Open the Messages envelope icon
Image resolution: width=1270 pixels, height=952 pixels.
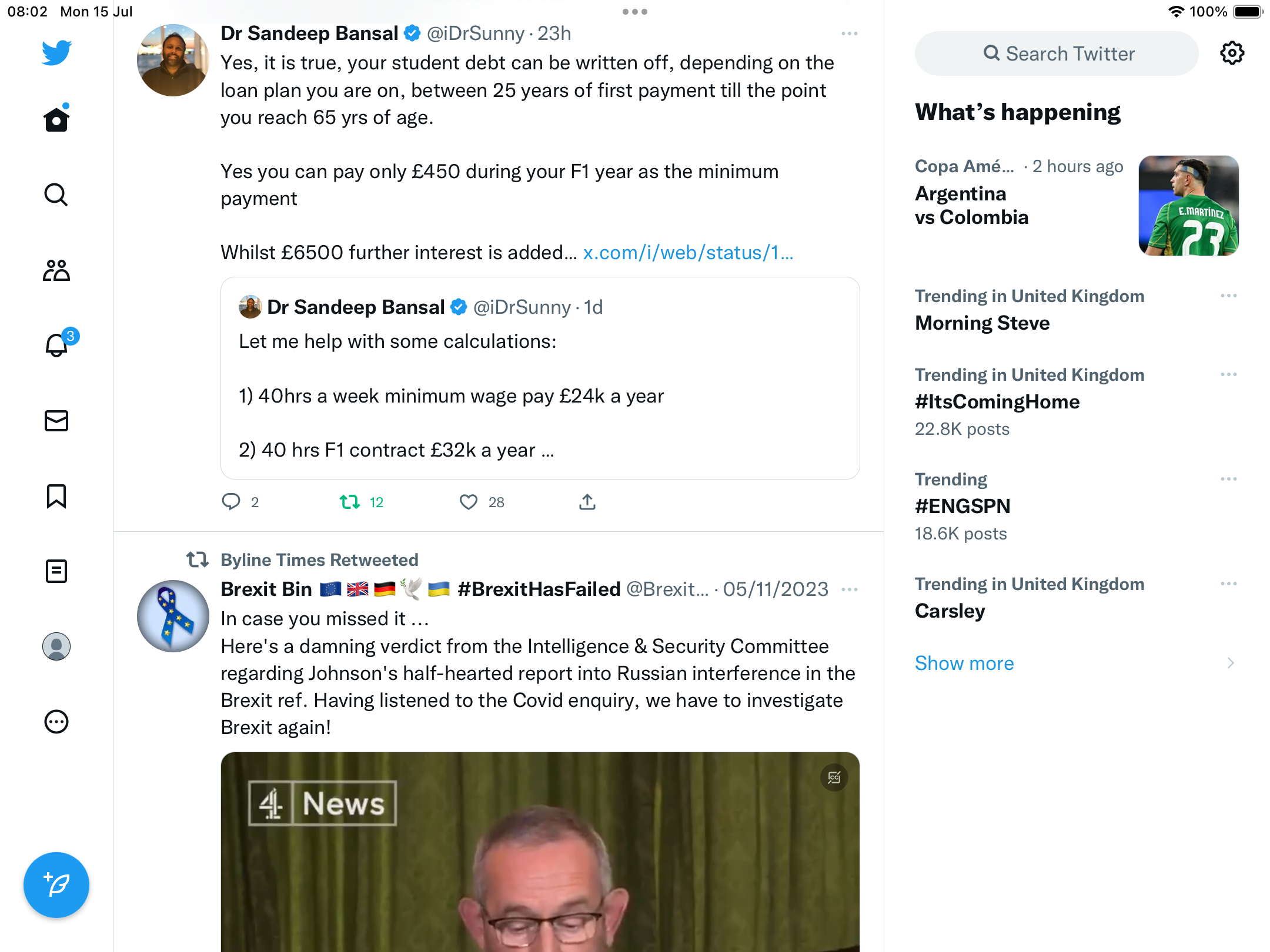[56, 421]
